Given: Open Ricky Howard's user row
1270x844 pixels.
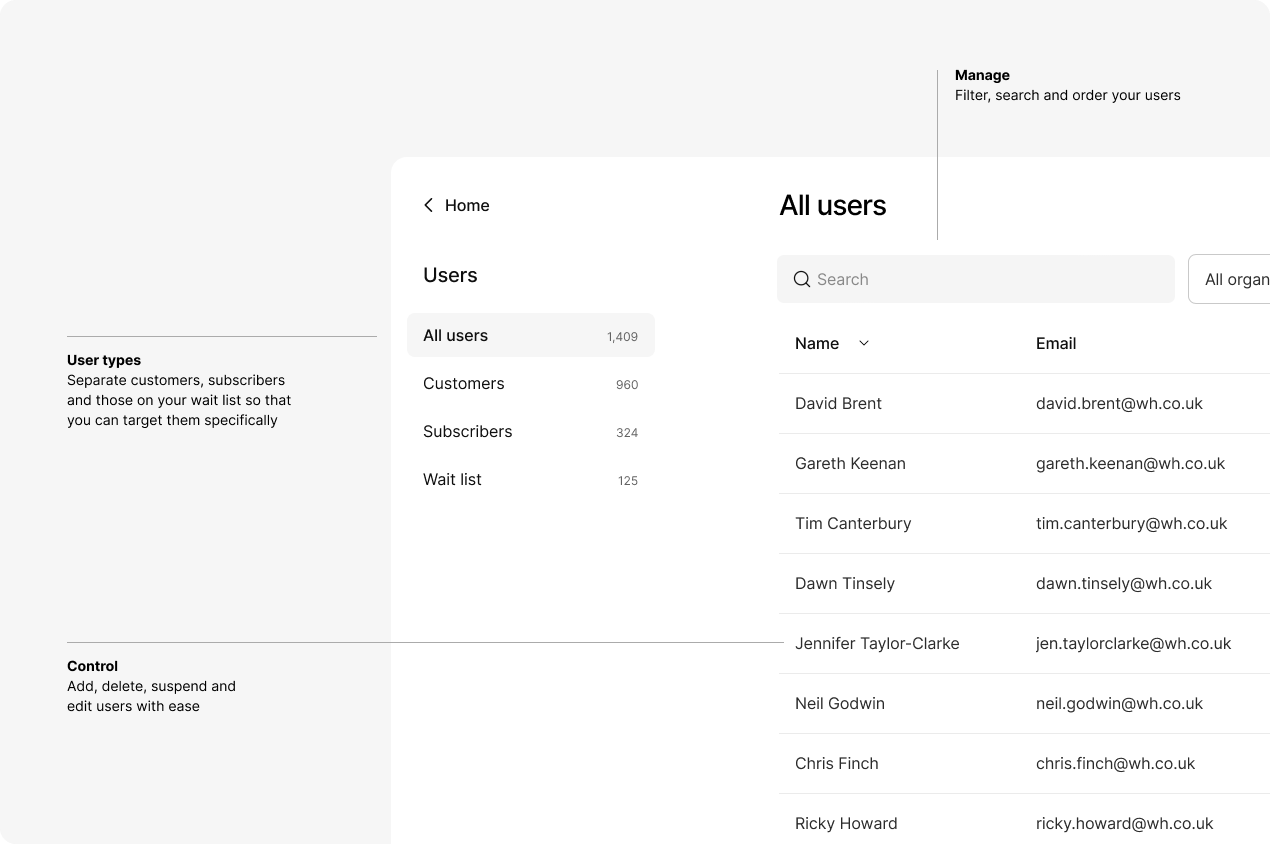Looking at the screenshot, I should click(846, 824).
